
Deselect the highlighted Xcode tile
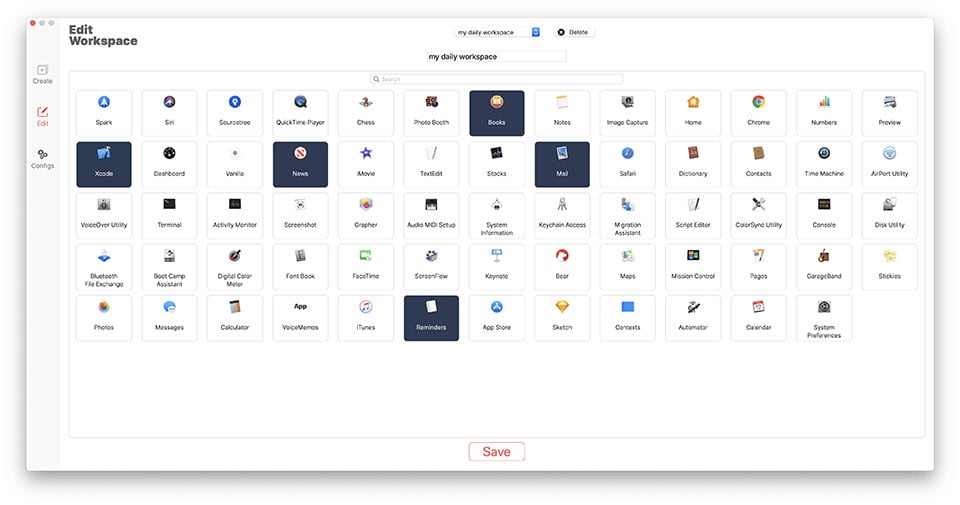104,164
